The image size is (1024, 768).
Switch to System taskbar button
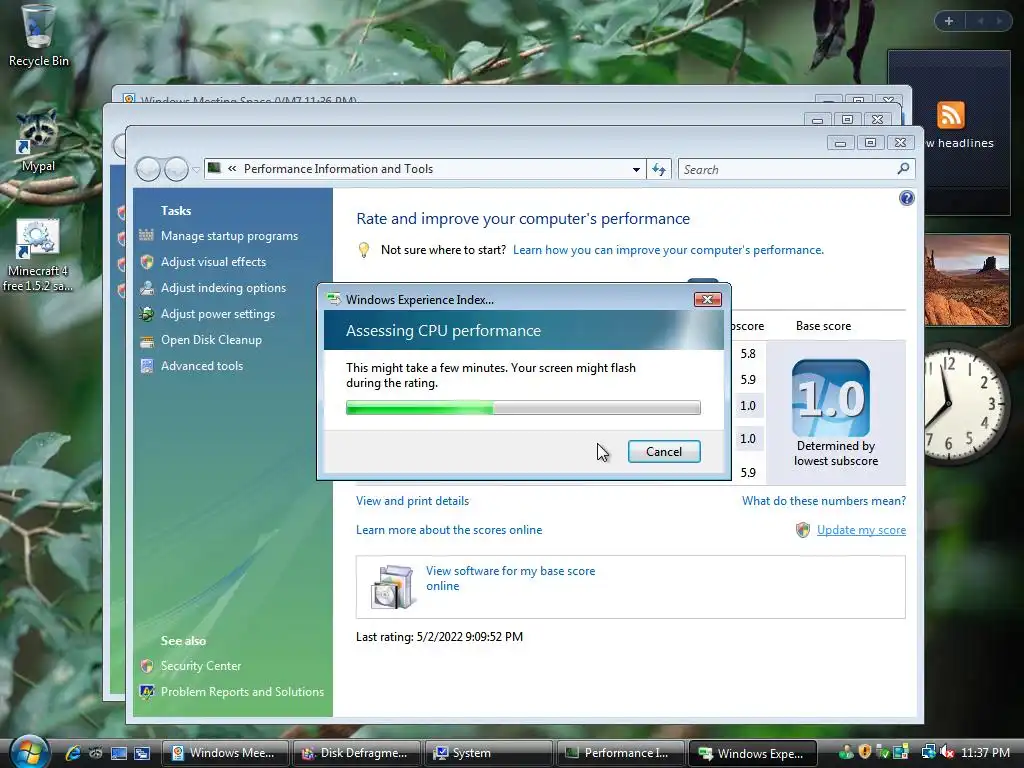[488, 753]
